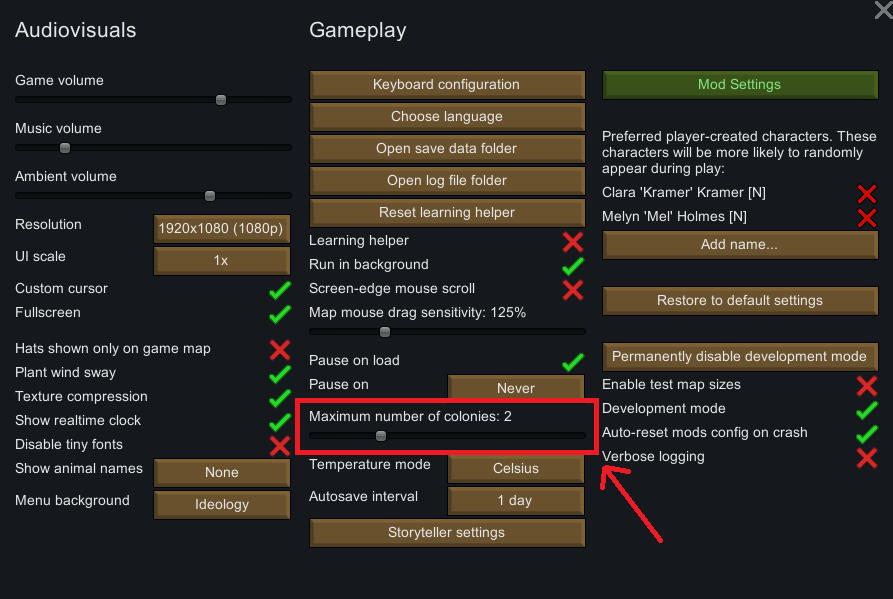
Task: Click the Maximum number of colonies slider
Action: point(381,436)
